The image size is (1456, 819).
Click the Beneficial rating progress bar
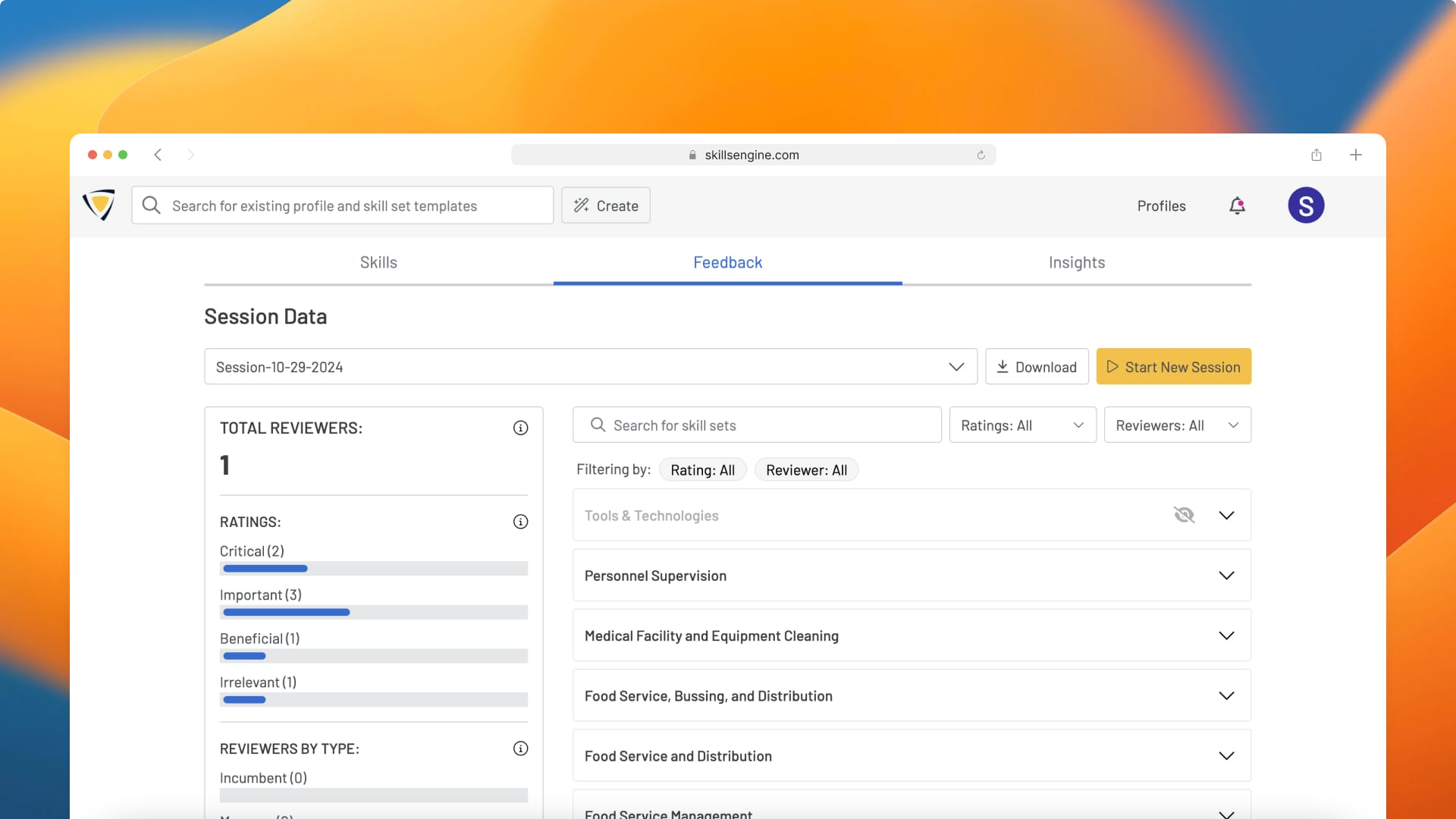(374, 656)
